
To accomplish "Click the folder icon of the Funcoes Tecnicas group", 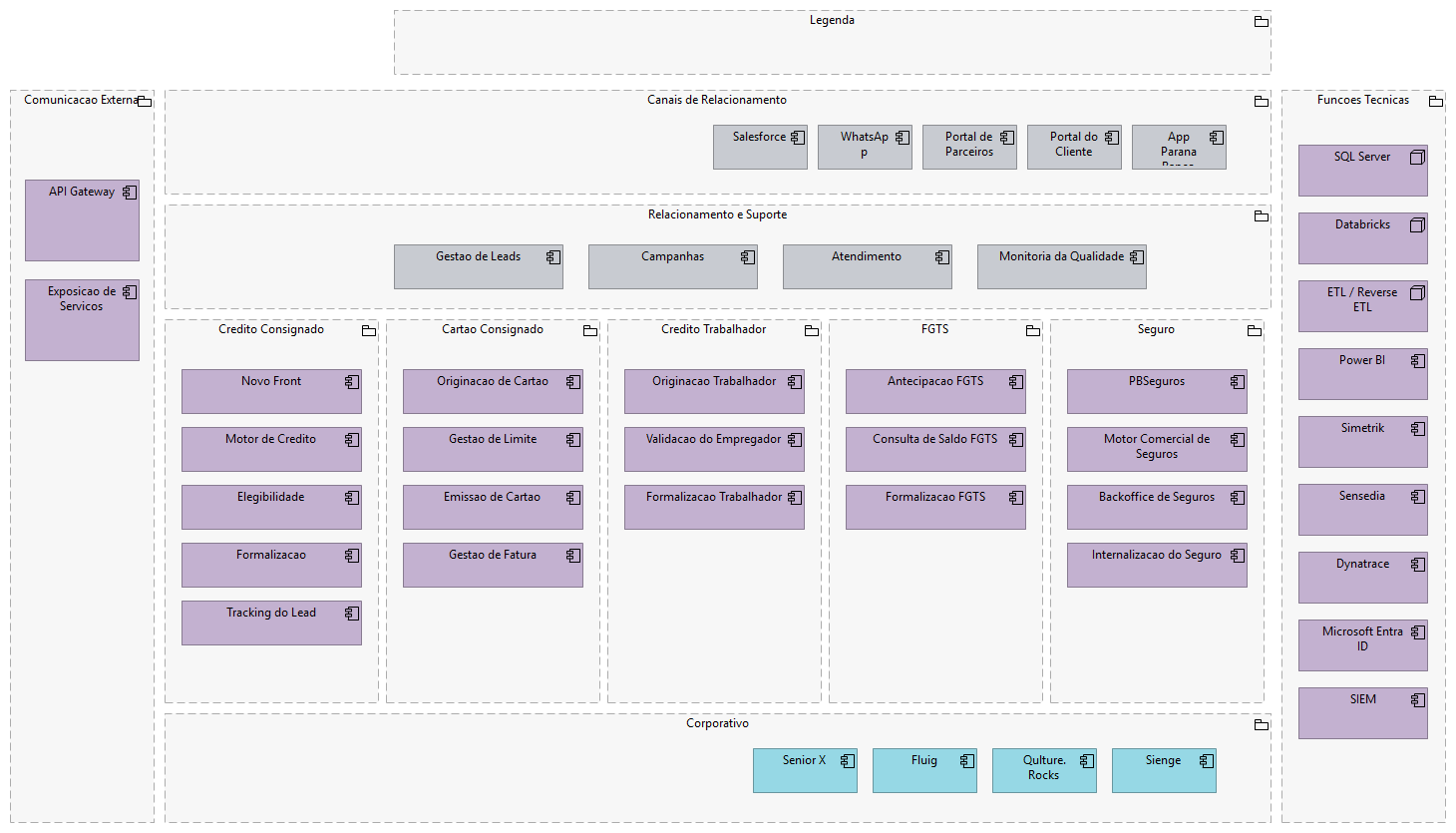I will (1435, 101).
